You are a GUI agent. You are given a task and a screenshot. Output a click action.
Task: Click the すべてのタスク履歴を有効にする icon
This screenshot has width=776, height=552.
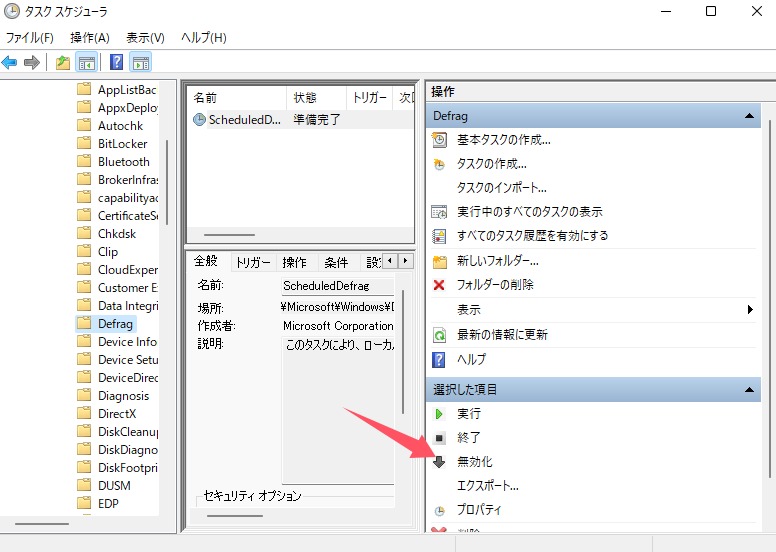(439, 236)
